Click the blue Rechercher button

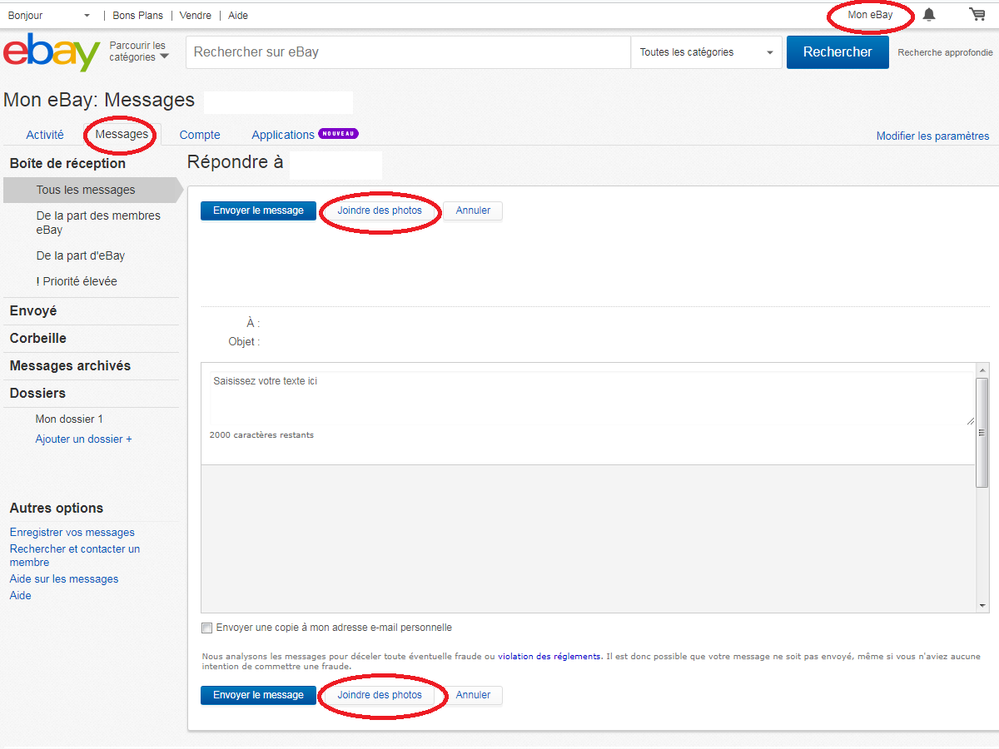click(837, 52)
